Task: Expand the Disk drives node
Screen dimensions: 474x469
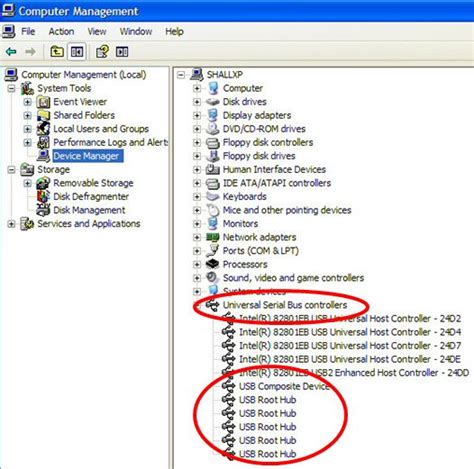Action: click(x=197, y=102)
